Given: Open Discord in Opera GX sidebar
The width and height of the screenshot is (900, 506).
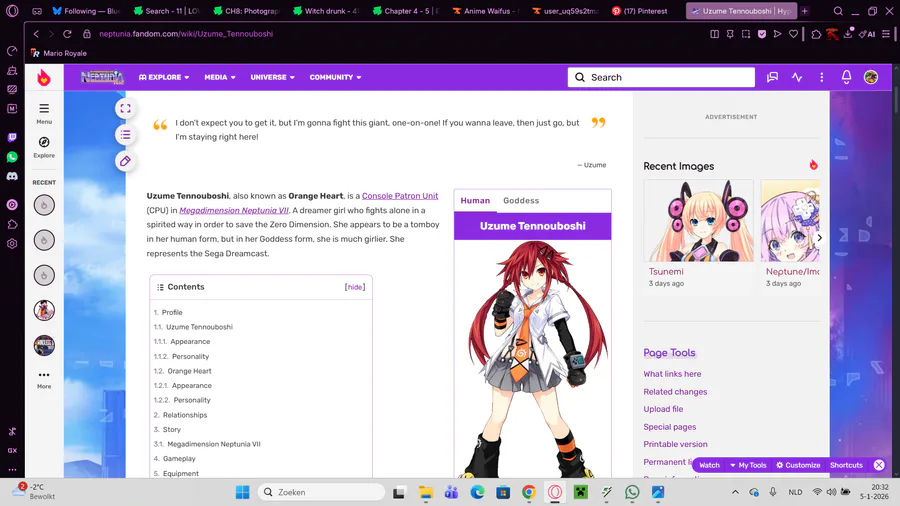Looking at the screenshot, I should point(12,176).
